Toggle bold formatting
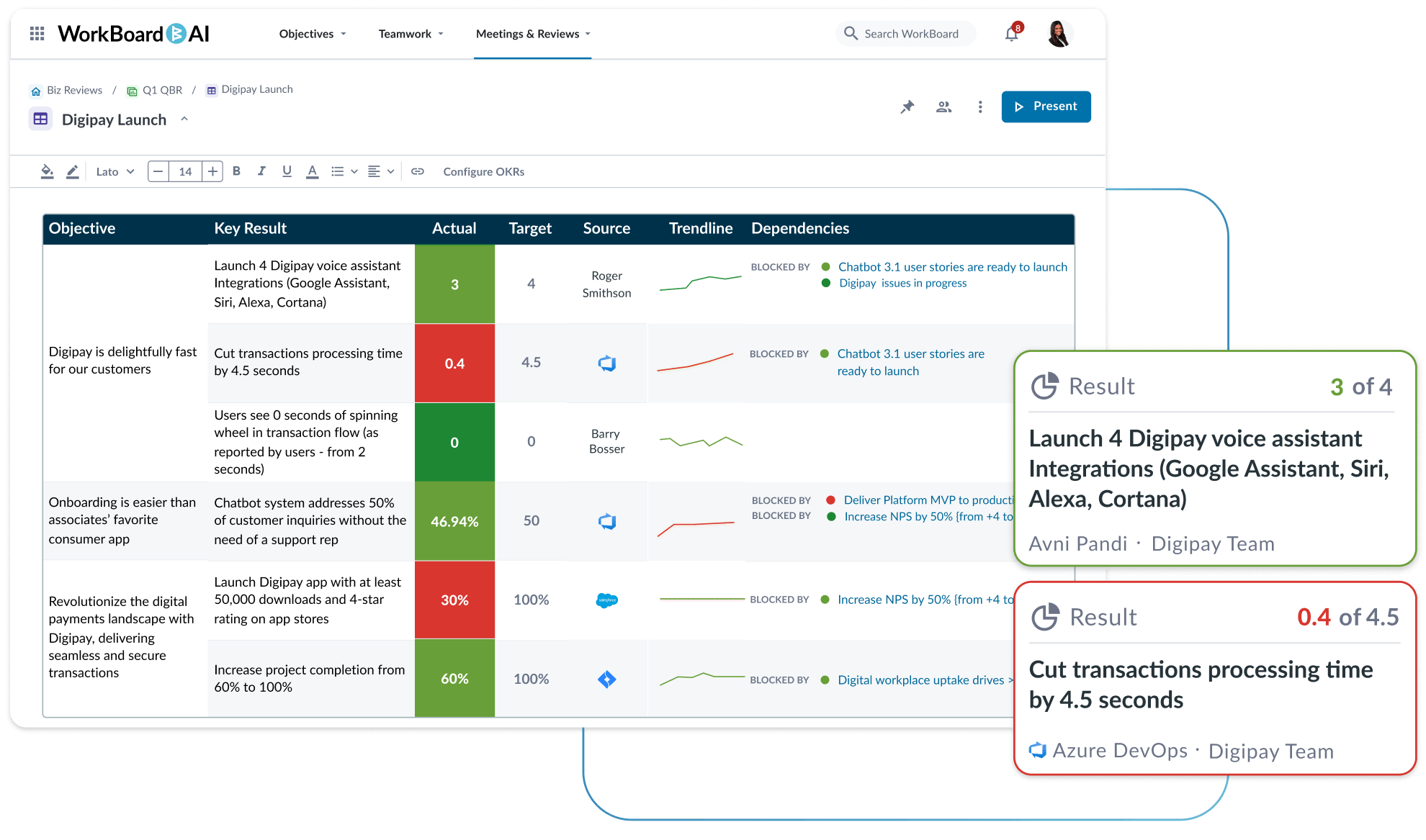Image resolution: width=1426 pixels, height=840 pixels. [x=236, y=171]
